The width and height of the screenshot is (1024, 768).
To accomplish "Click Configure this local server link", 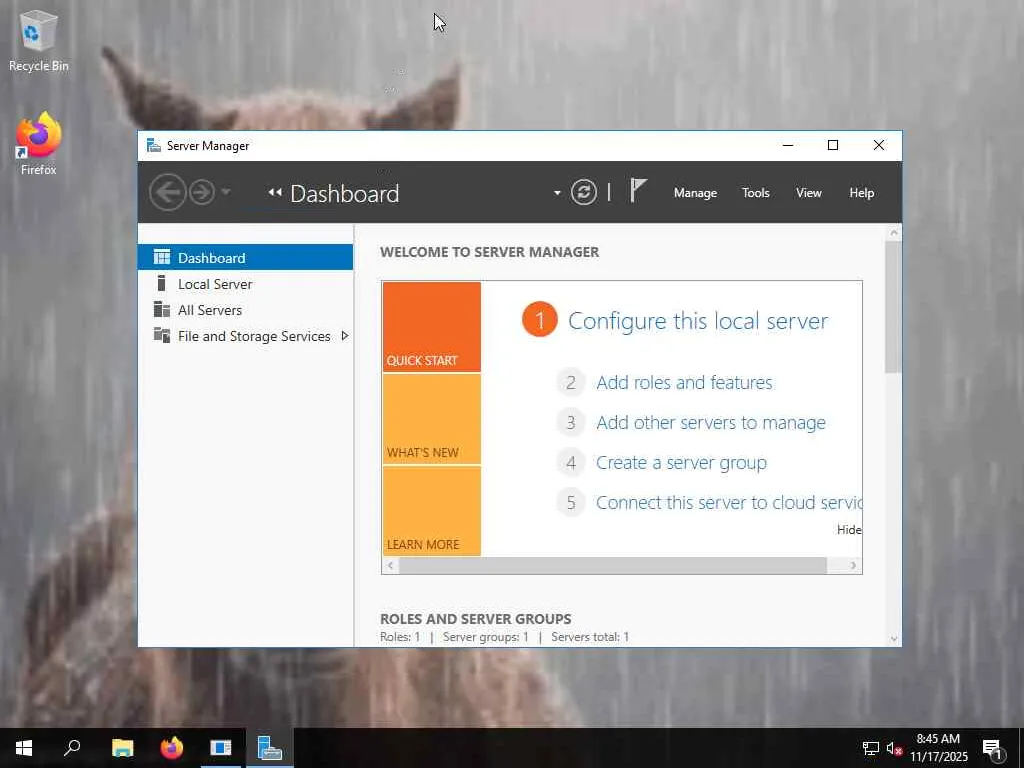I will [x=697, y=321].
